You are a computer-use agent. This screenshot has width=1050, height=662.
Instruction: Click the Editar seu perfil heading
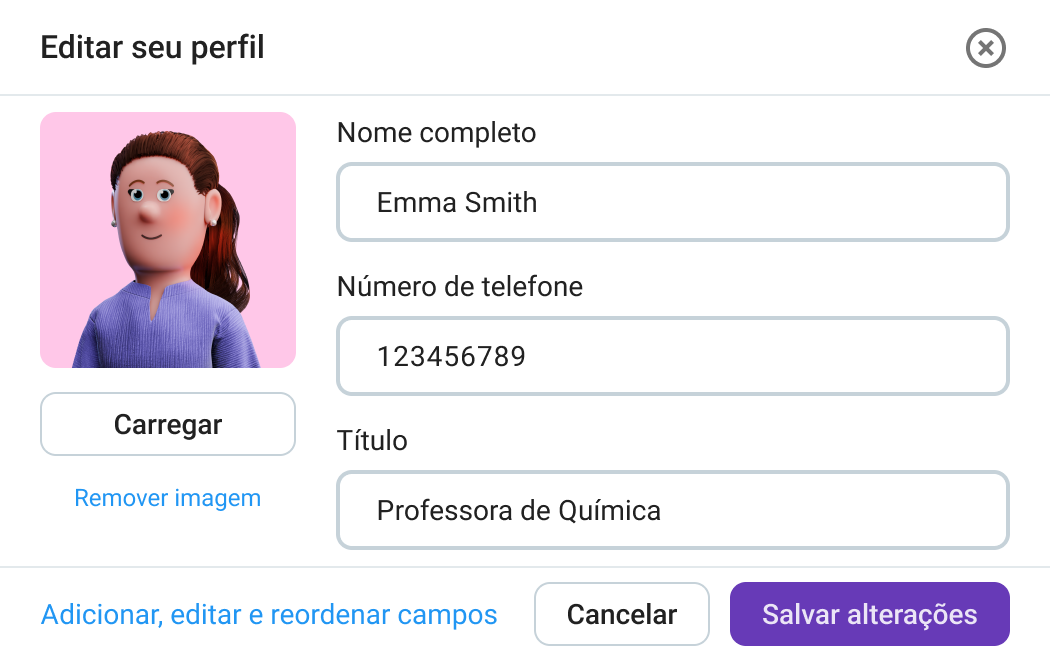click(152, 47)
